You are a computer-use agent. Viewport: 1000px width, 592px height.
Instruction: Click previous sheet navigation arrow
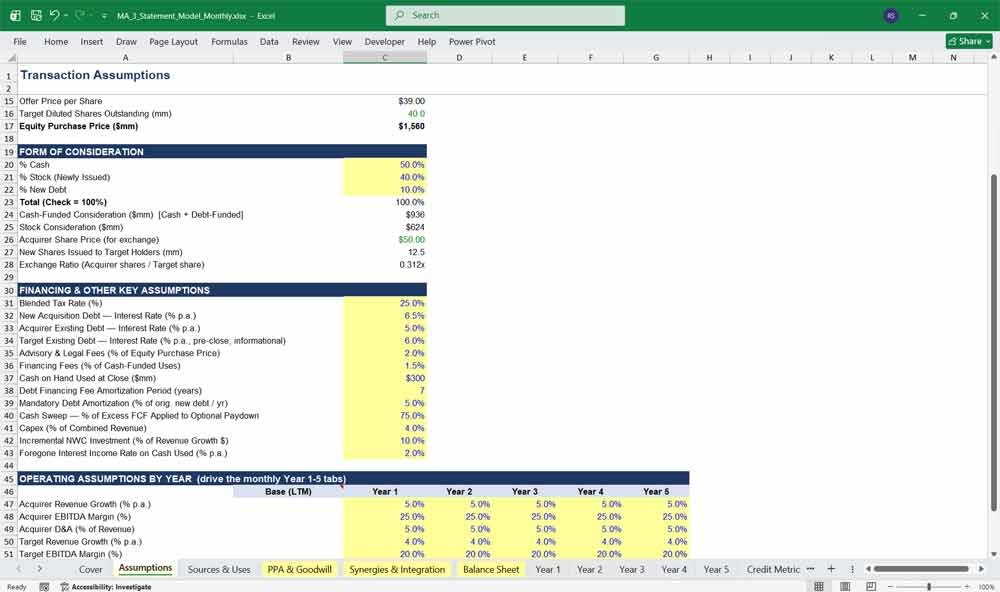tap(18, 568)
